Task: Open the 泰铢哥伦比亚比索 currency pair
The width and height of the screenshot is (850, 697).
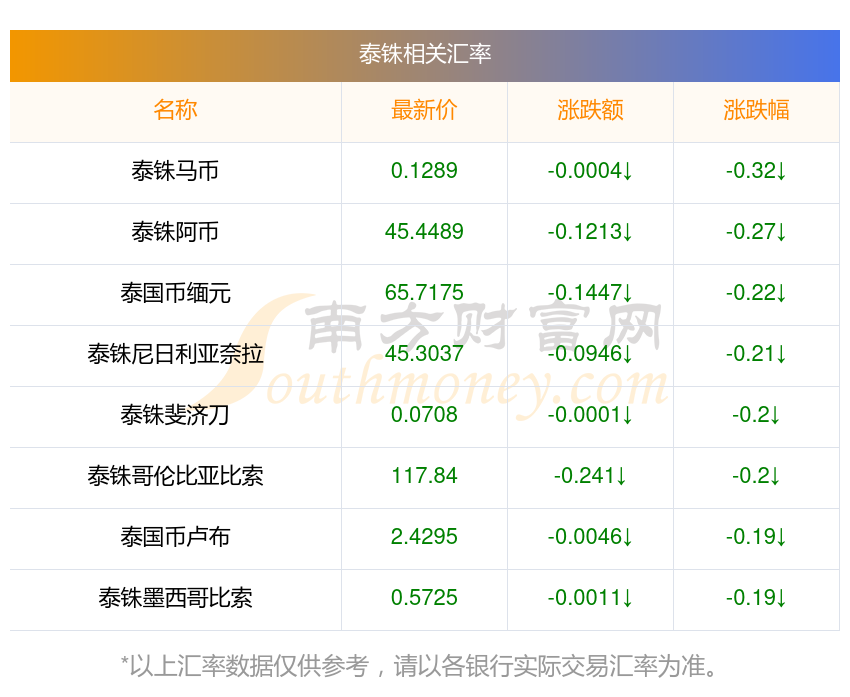Action: click(x=175, y=476)
